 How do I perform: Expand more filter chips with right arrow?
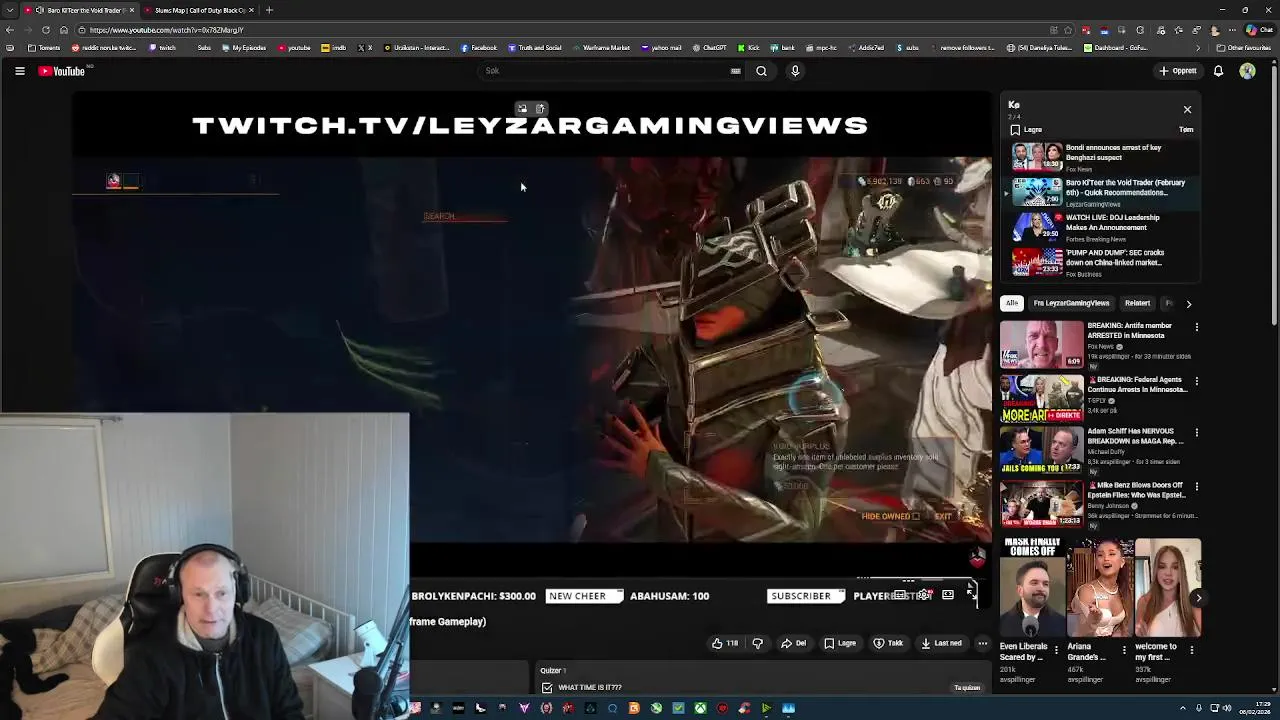[1189, 303]
